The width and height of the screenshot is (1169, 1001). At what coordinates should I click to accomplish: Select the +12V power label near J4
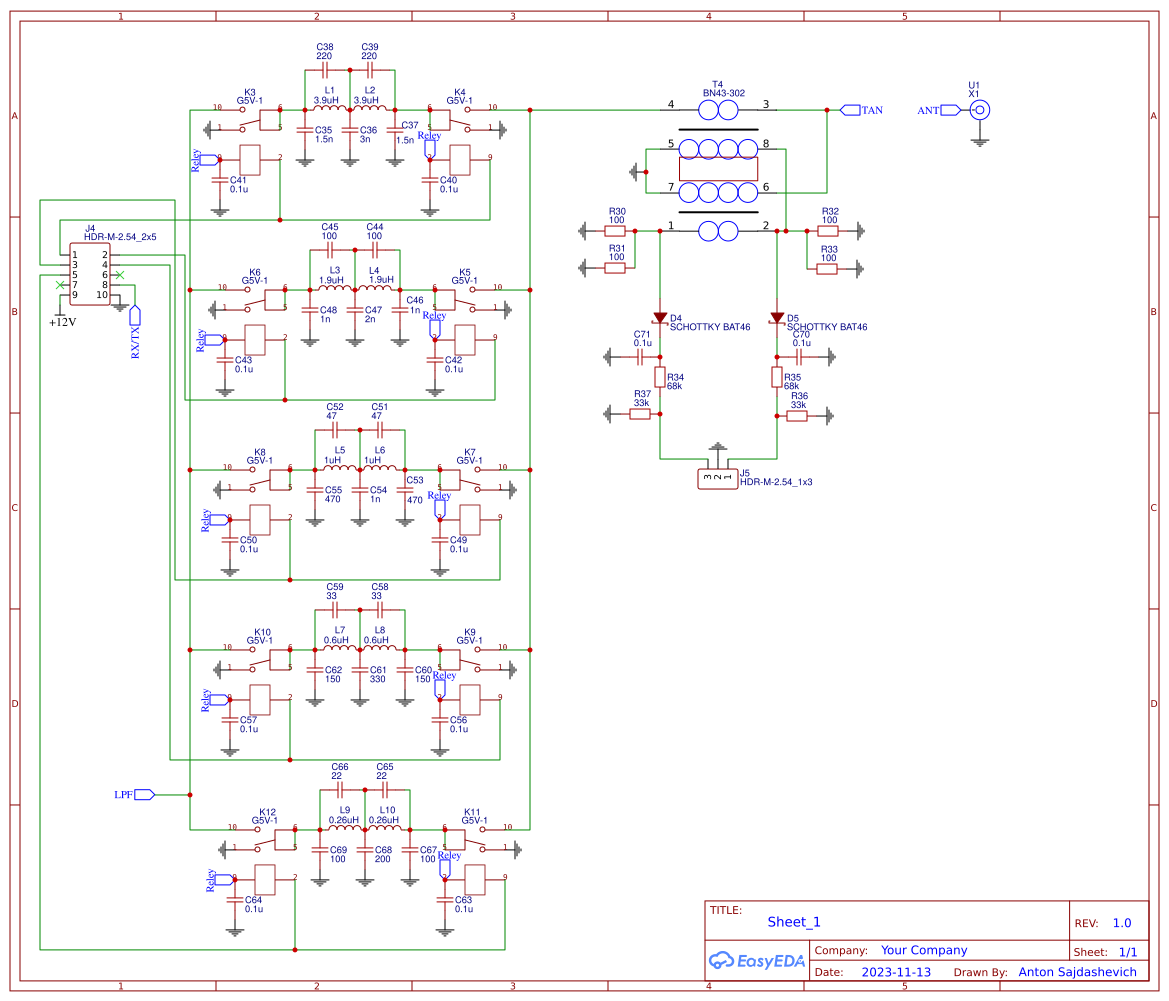coord(62,322)
